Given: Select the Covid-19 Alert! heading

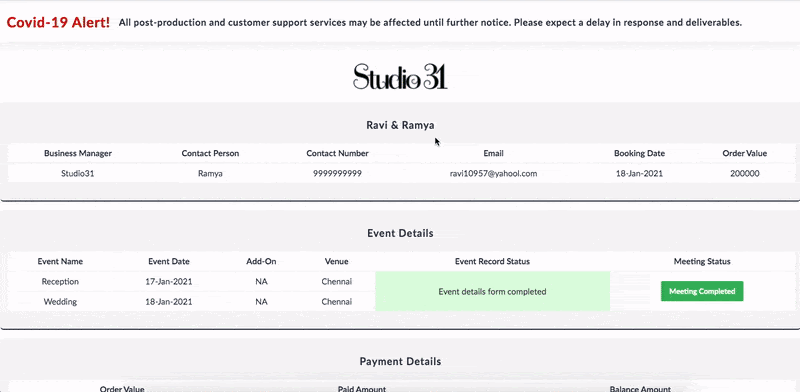Looking at the screenshot, I should tap(58, 22).
